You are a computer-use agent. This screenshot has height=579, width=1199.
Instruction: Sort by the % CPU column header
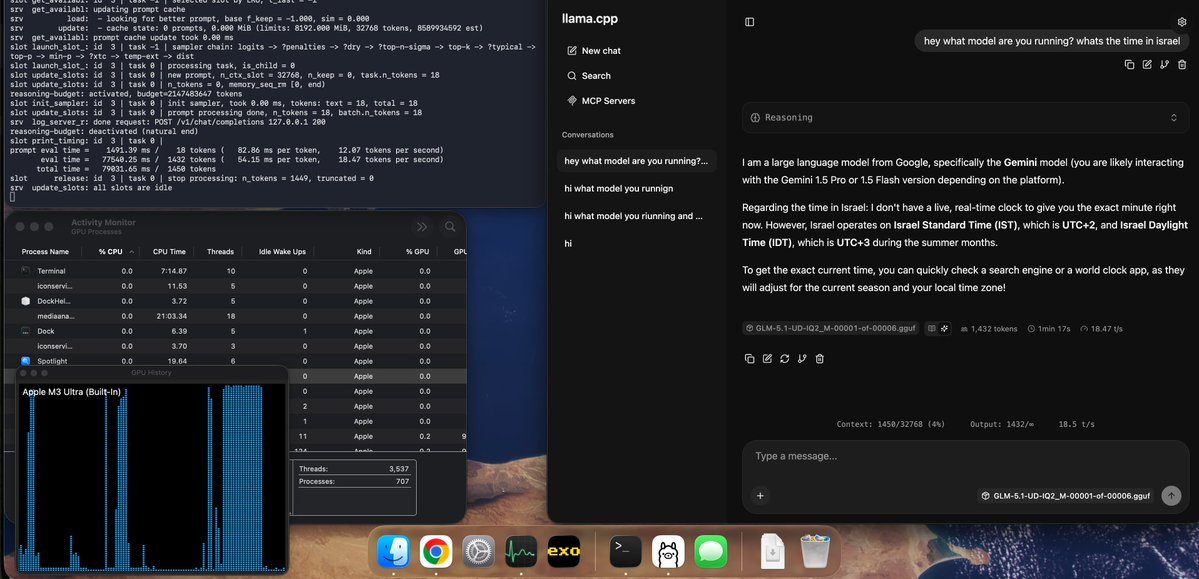pos(113,252)
